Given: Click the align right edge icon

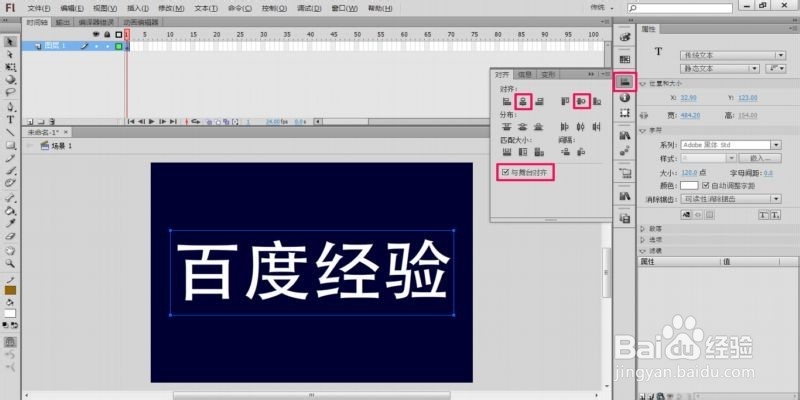Looking at the screenshot, I should pyautogui.click(x=539, y=102).
